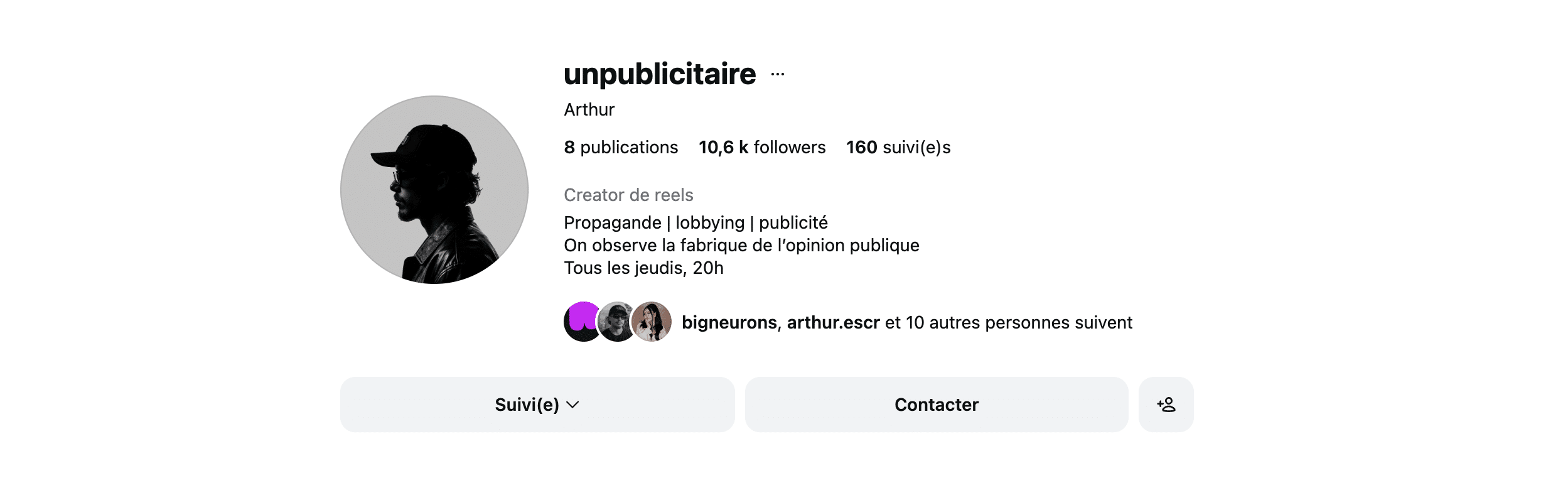Viewport: 1568px width, 490px height.
Task: Expand the chevron next to Suivi(e)
Action: [x=572, y=406]
